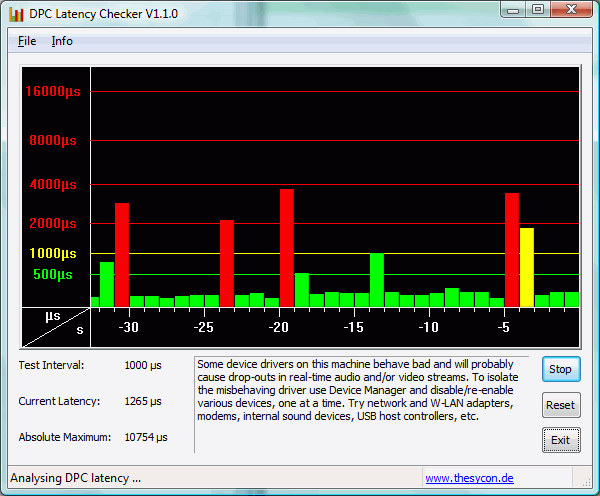Click the tall green bar near -14 seconds
Screen dimensions: 600x496
(377, 279)
